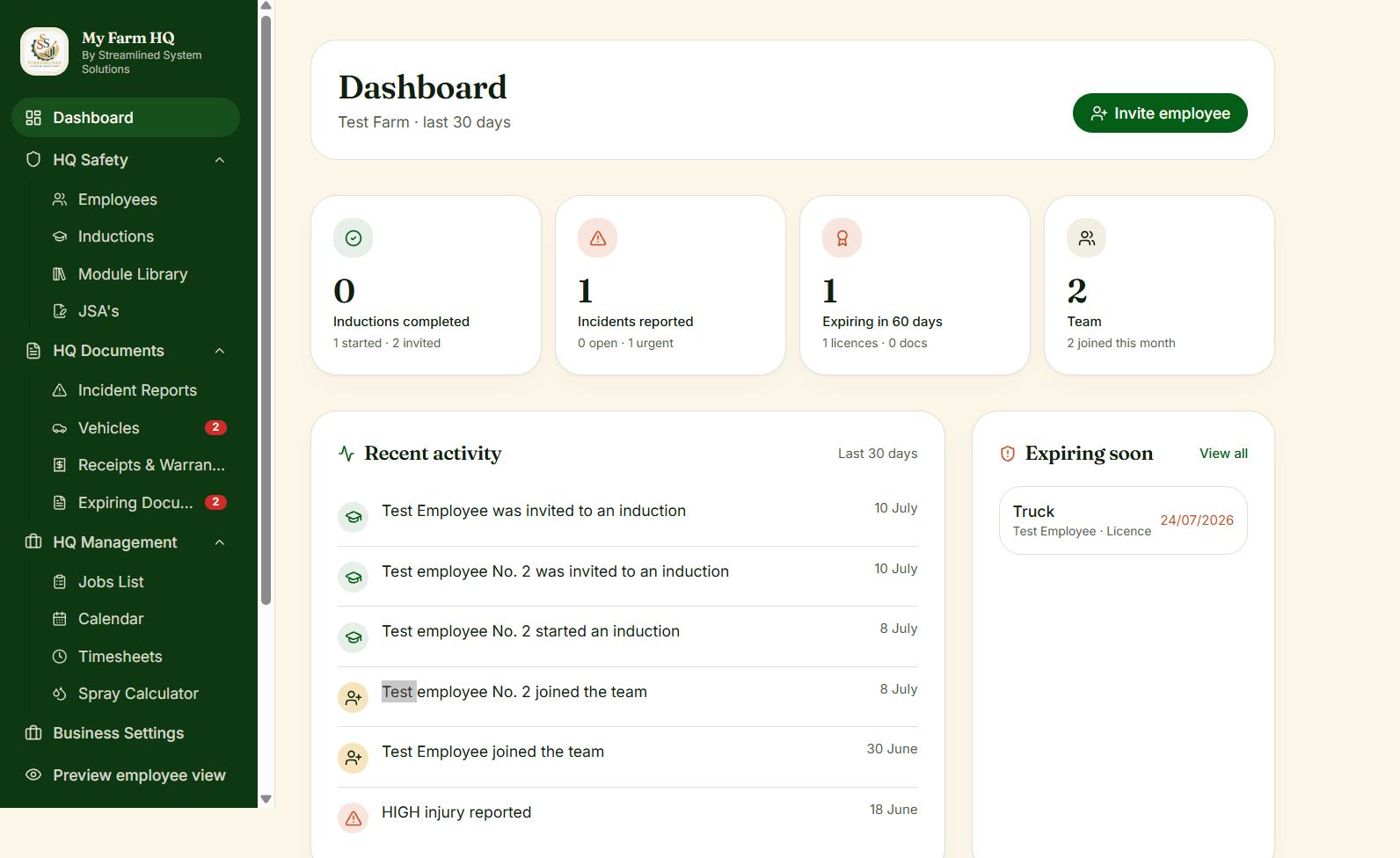Click the HQ Safety shield icon
This screenshot has width=1400, height=858.
coord(33,160)
